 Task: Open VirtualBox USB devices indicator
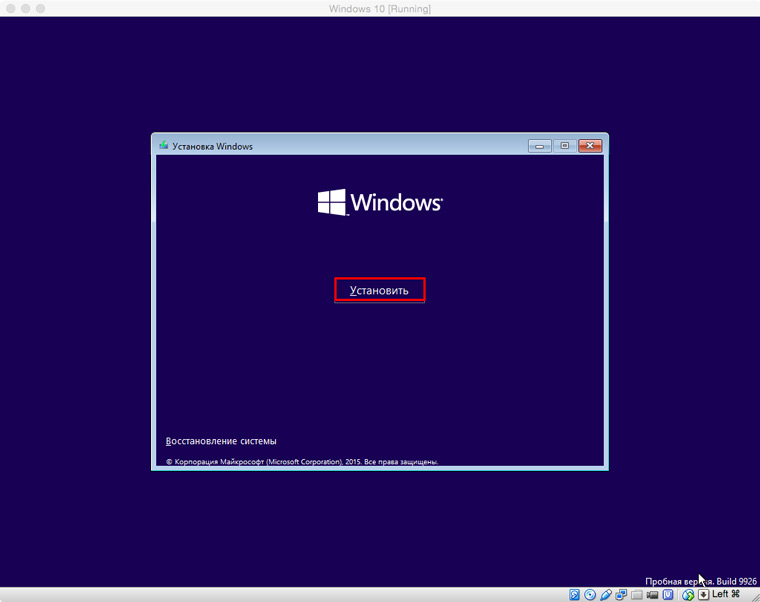coord(606,594)
